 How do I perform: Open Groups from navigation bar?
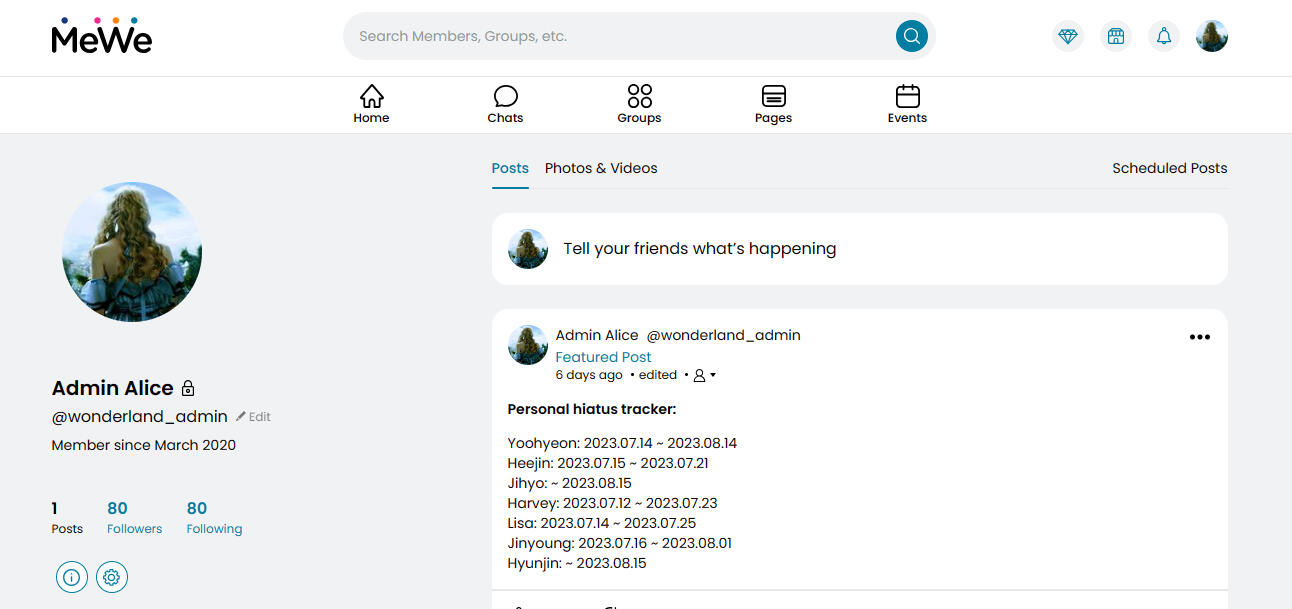tap(639, 104)
